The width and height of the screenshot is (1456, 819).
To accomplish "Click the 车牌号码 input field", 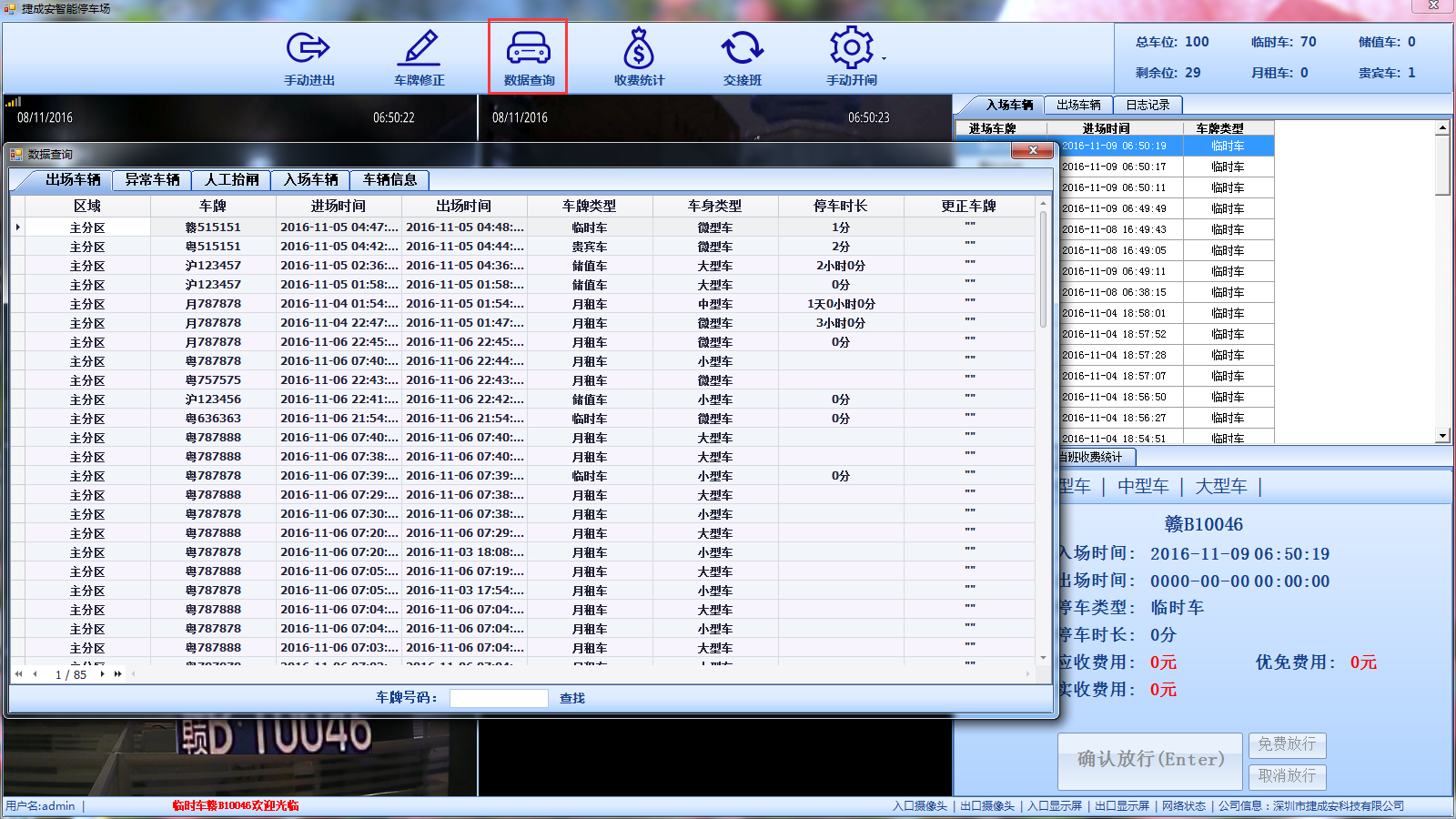I will [499, 697].
